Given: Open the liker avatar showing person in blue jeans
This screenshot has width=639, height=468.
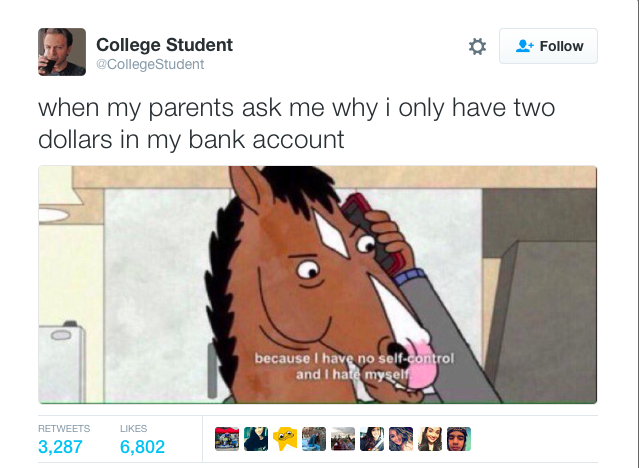Looking at the screenshot, I should (314, 439).
